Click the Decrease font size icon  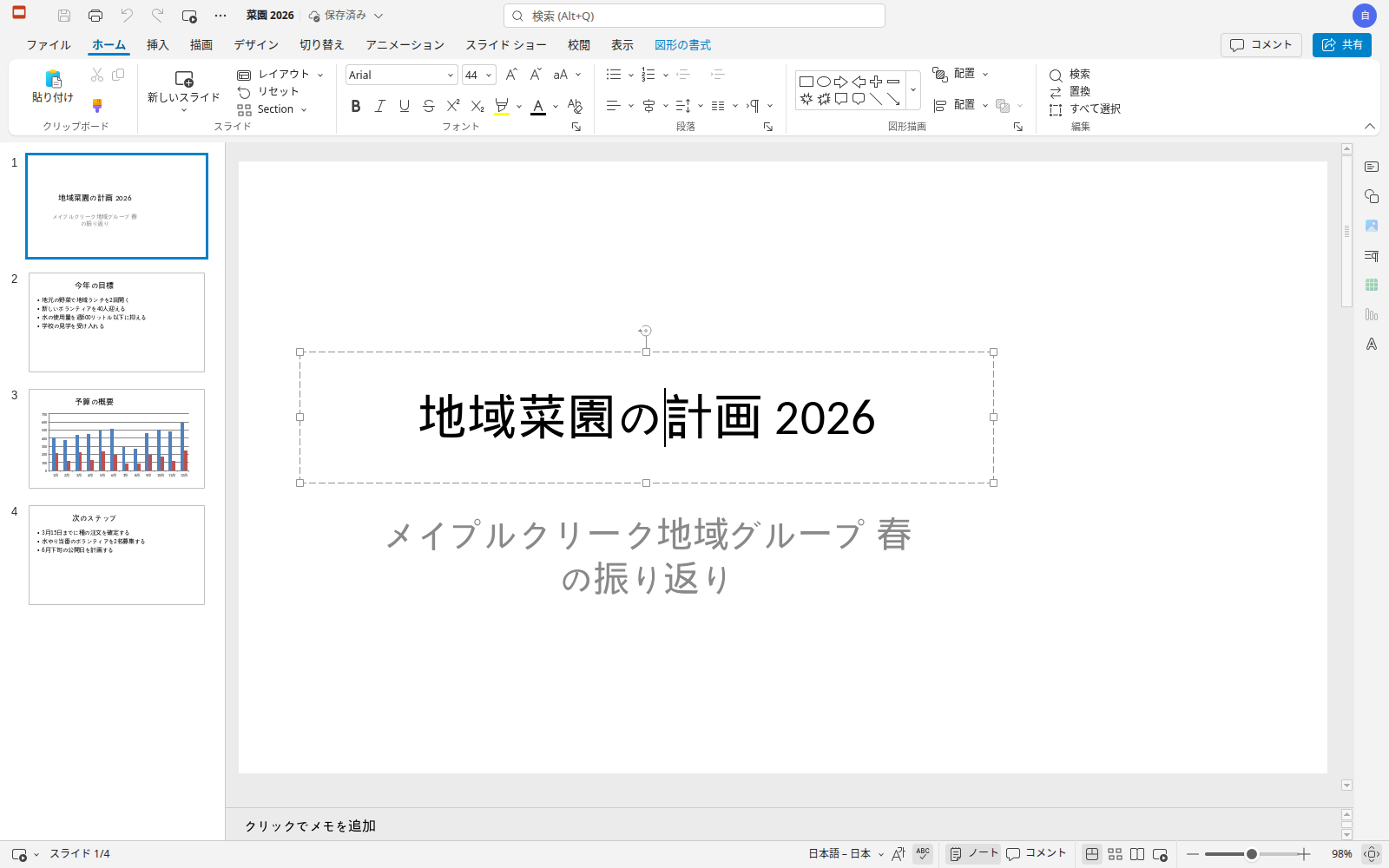(x=537, y=75)
